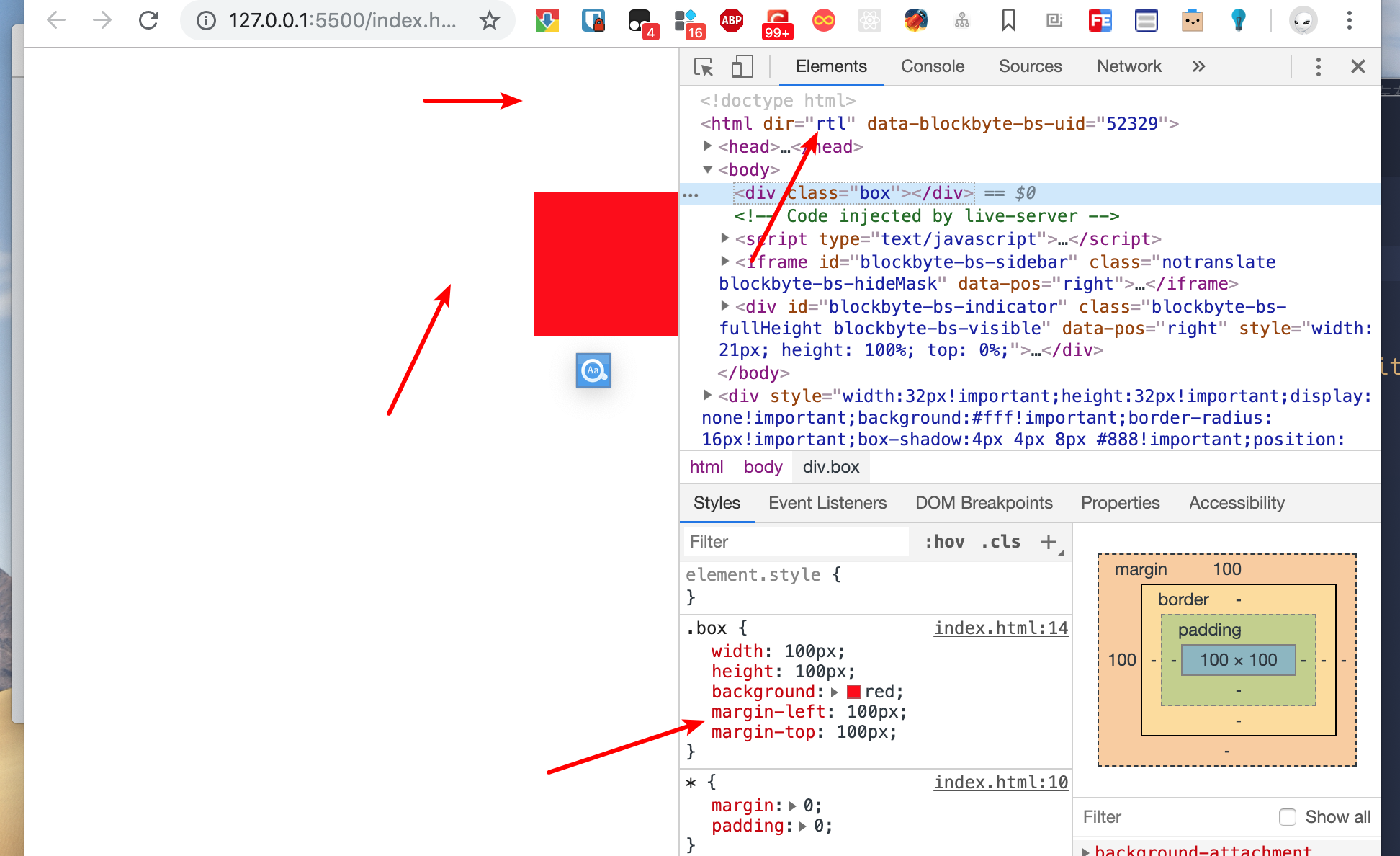1400x856 pixels.
Task: Switch to the Console tab
Action: (x=932, y=67)
